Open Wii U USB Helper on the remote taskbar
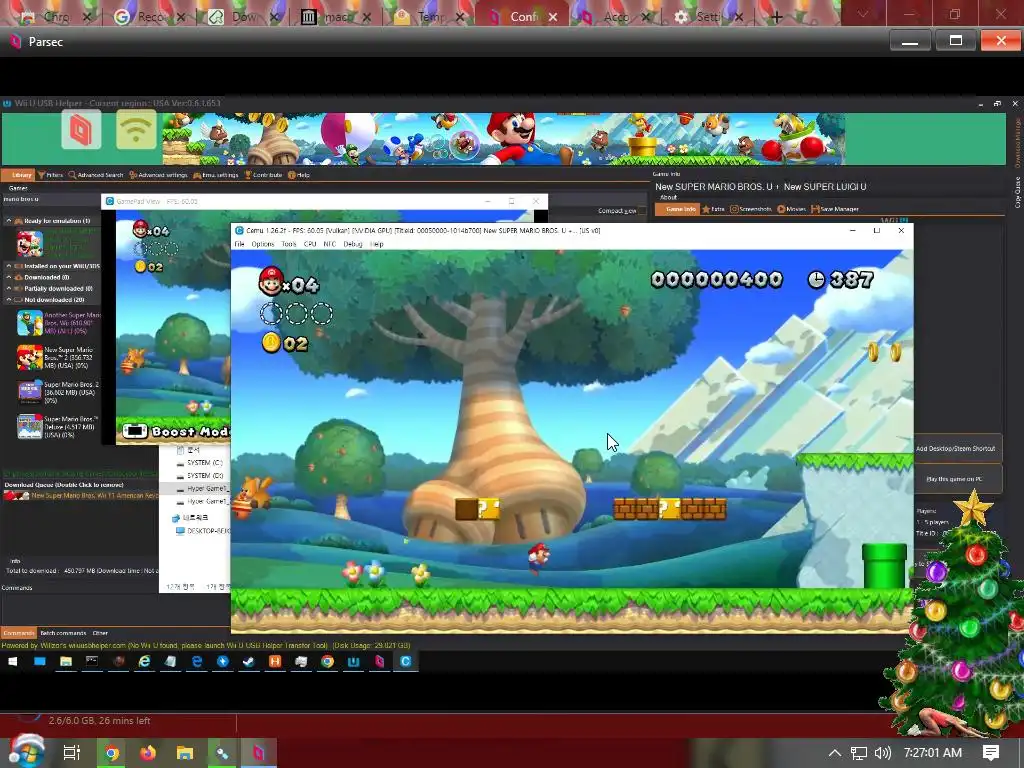 pos(353,662)
